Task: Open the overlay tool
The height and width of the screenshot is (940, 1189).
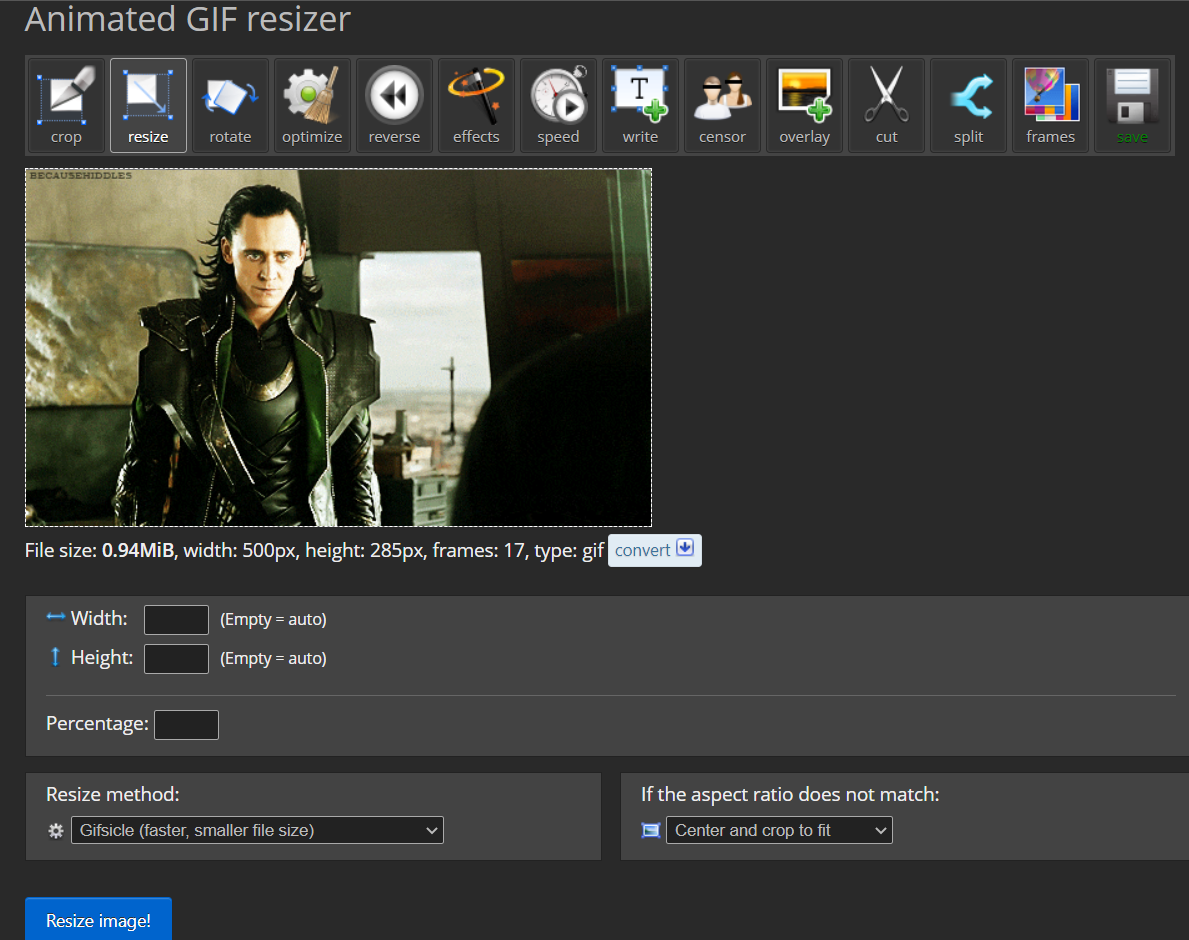Action: [804, 105]
